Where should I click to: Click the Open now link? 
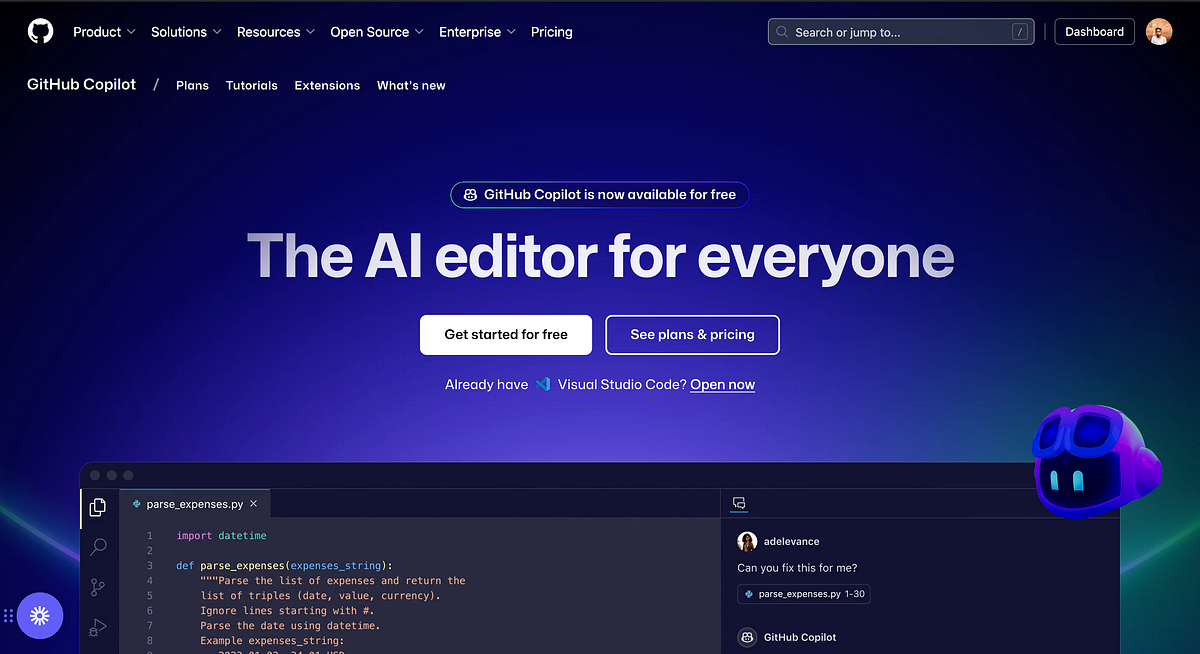[722, 385]
